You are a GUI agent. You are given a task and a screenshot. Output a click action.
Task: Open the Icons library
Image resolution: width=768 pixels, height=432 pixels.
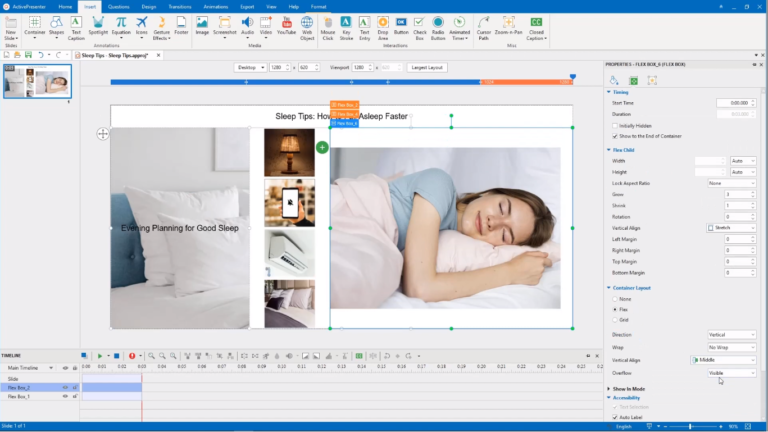pyautogui.click(x=142, y=27)
